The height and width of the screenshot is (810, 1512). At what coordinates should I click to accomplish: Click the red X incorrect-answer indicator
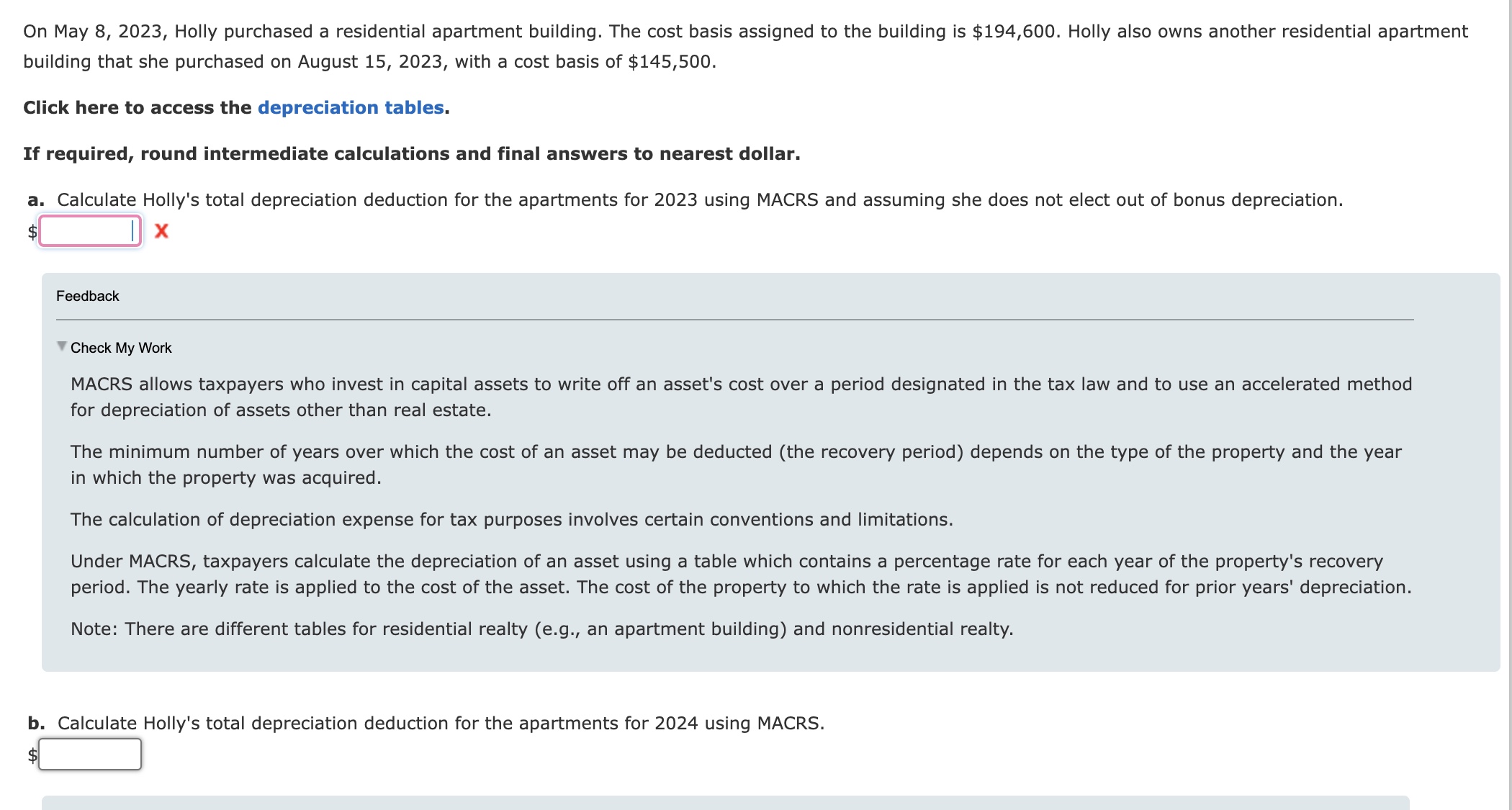pyautogui.click(x=162, y=231)
